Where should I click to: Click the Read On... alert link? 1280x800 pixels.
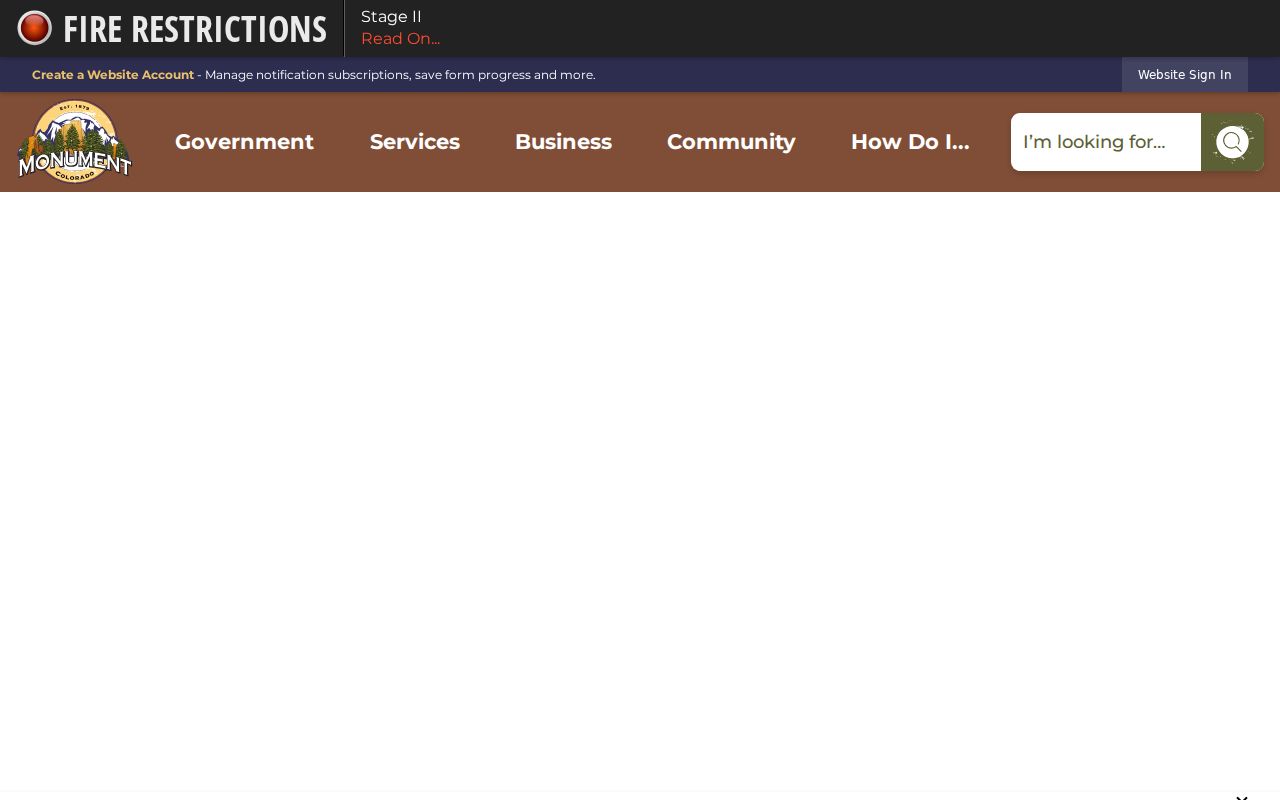pyautogui.click(x=400, y=39)
